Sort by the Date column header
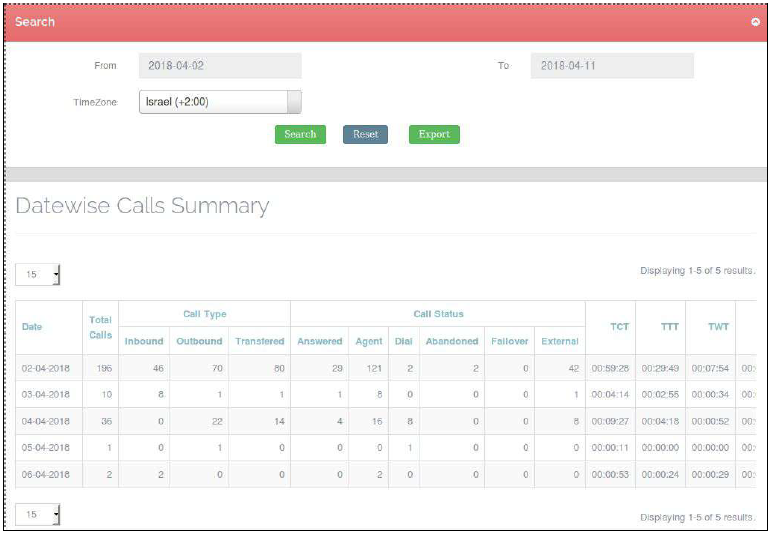This screenshot has width=773, height=536. (x=31, y=327)
